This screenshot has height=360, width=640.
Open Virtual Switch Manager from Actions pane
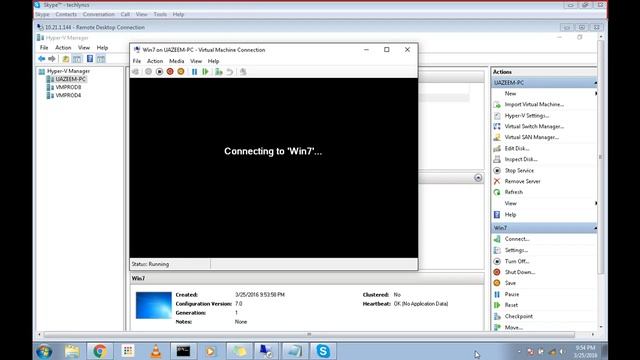click(x=534, y=127)
